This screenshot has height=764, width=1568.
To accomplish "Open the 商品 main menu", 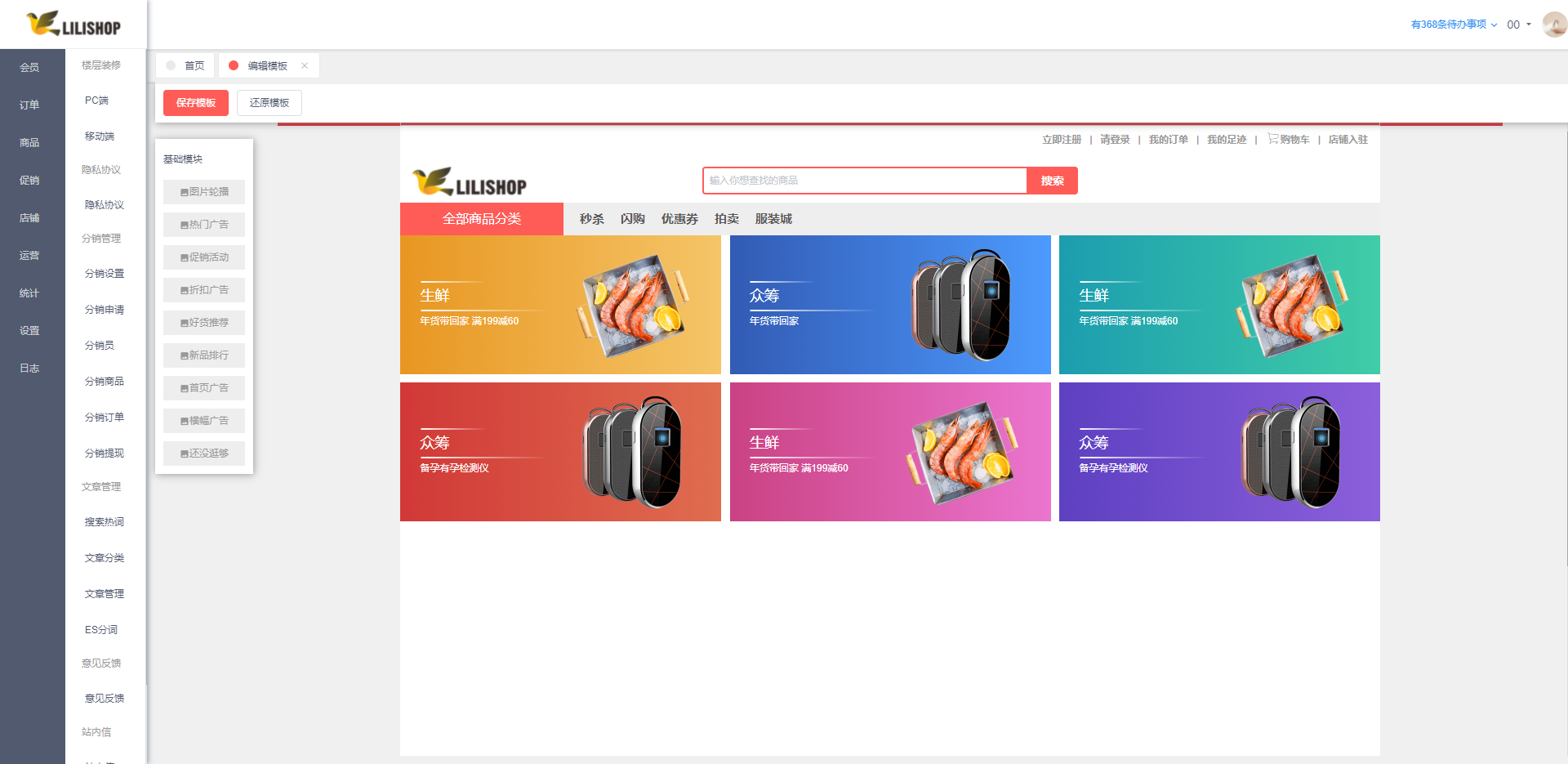I will point(29,142).
